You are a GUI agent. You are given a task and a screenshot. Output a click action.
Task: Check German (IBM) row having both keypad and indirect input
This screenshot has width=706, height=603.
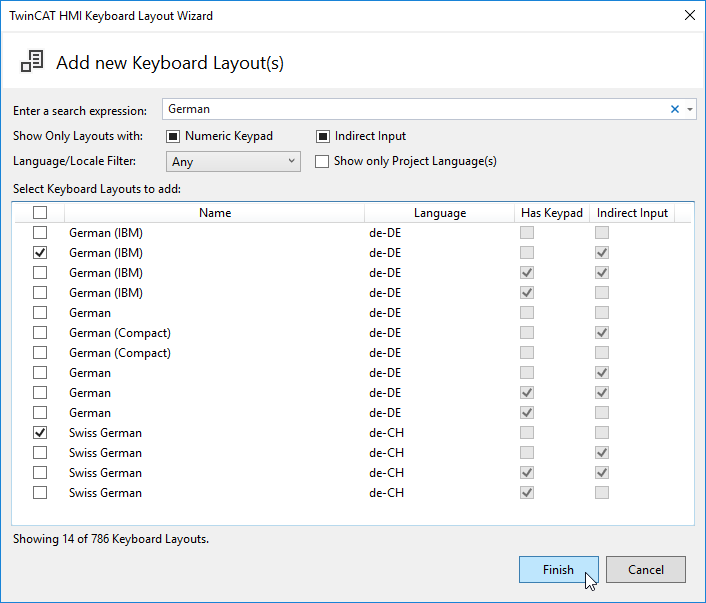[x=40, y=272]
